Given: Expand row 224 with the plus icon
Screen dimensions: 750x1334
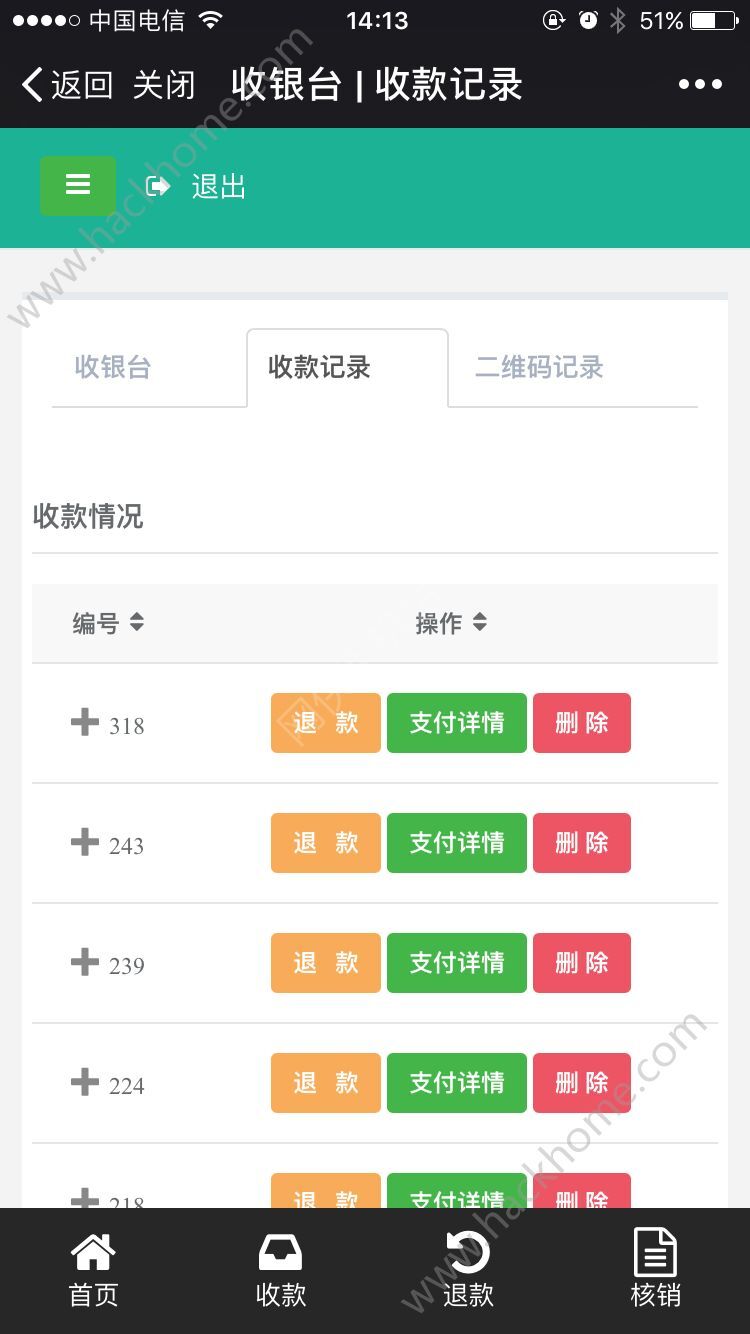Looking at the screenshot, I should (x=85, y=1081).
